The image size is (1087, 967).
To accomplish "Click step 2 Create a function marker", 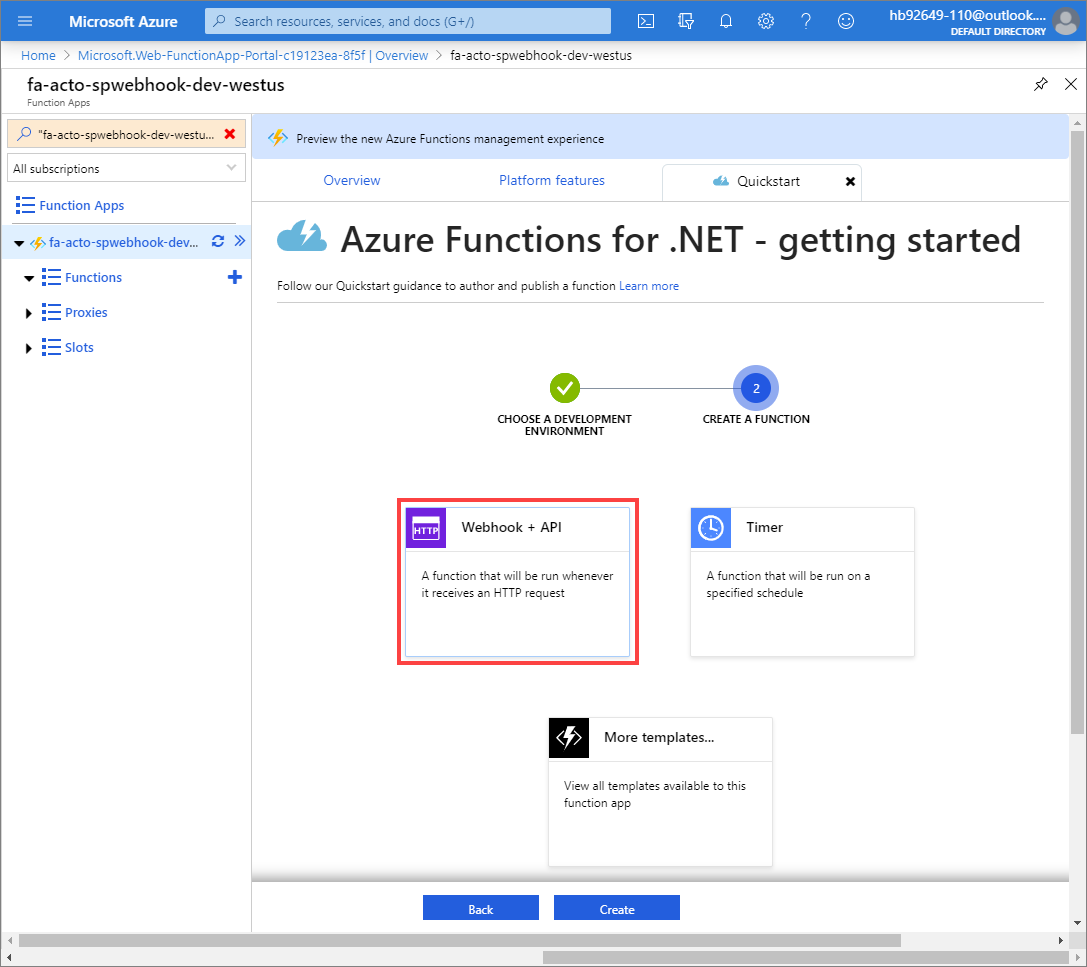I will click(x=756, y=388).
